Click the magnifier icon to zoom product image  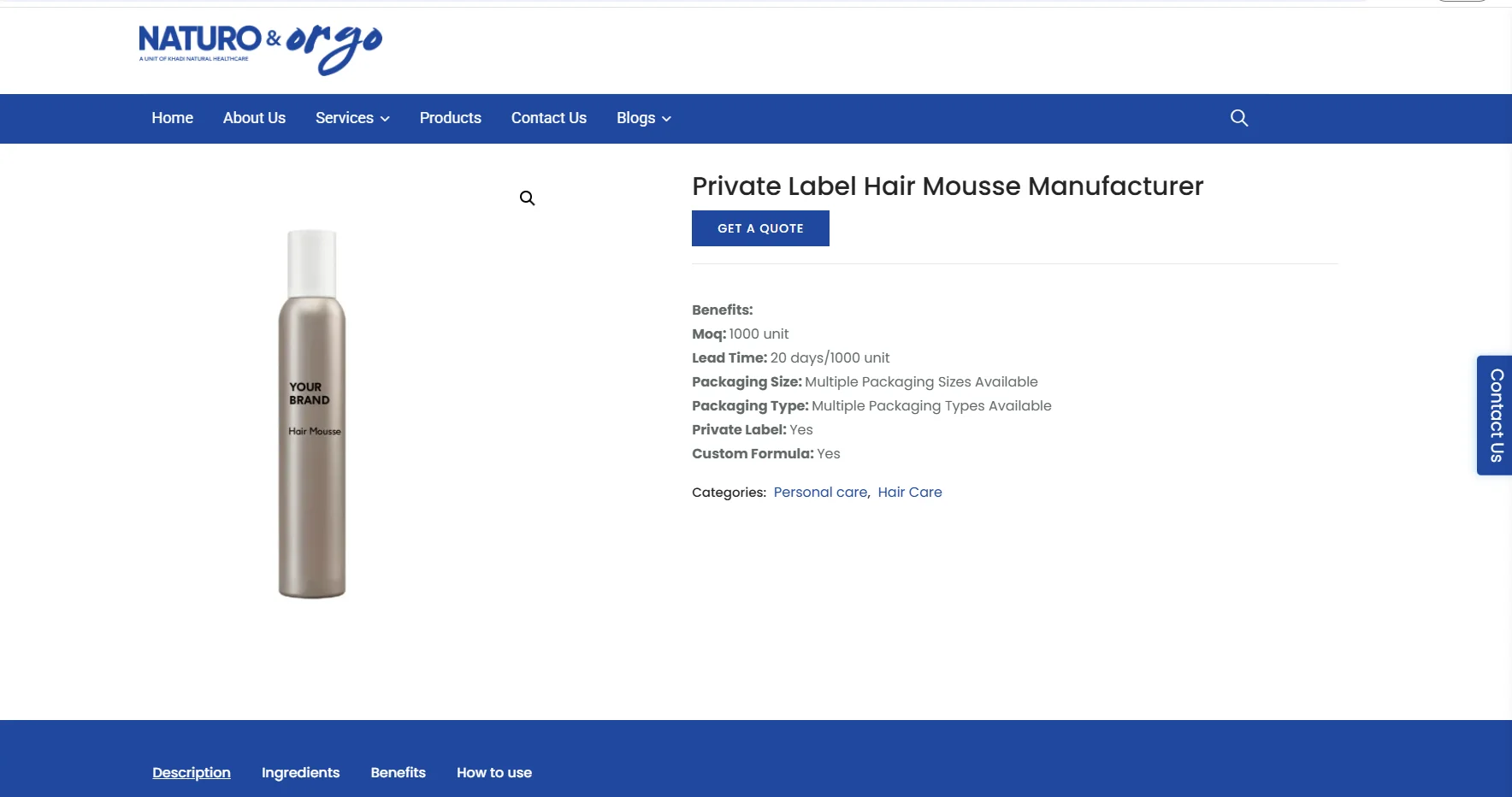coord(527,198)
